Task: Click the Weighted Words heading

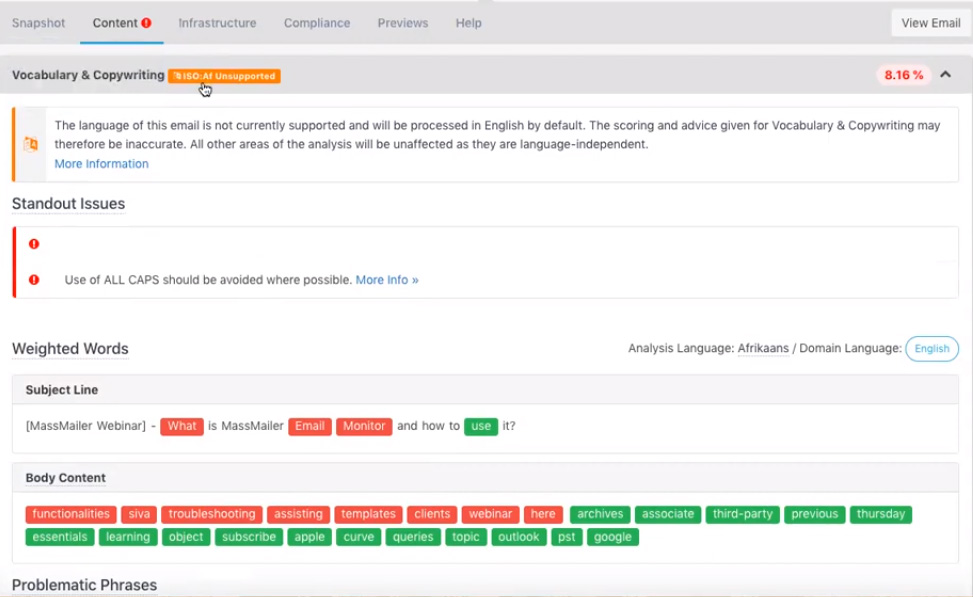Action: pos(70,349)
